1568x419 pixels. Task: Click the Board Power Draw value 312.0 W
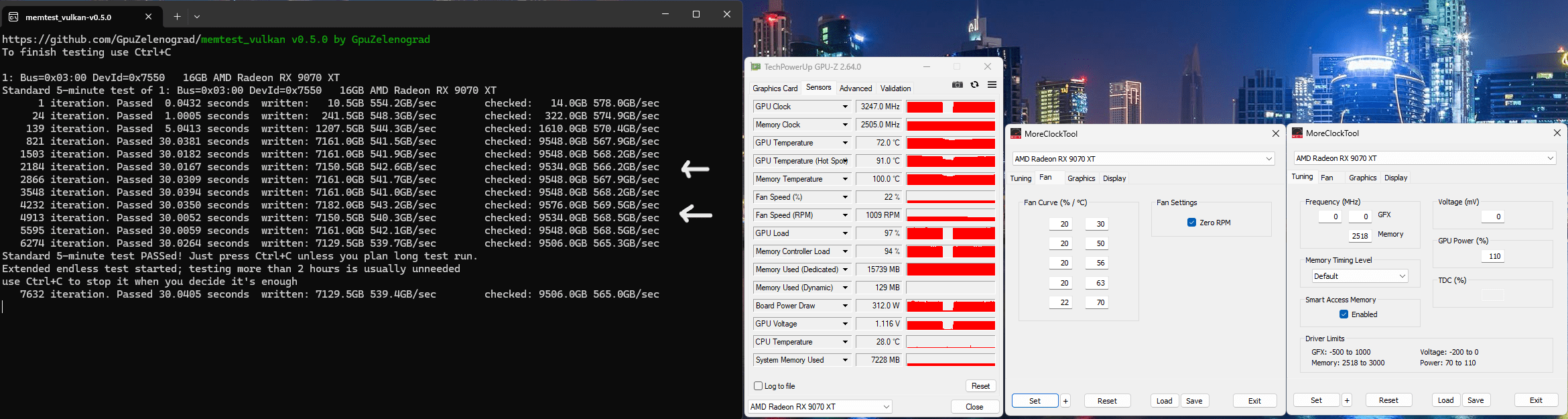(878, 306)
